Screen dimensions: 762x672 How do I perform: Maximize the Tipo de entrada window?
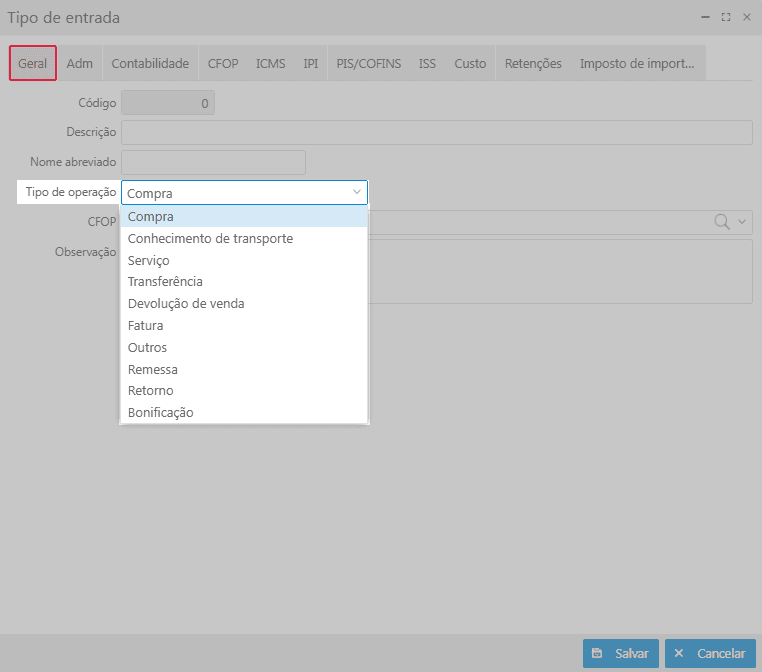click(726, 17)
